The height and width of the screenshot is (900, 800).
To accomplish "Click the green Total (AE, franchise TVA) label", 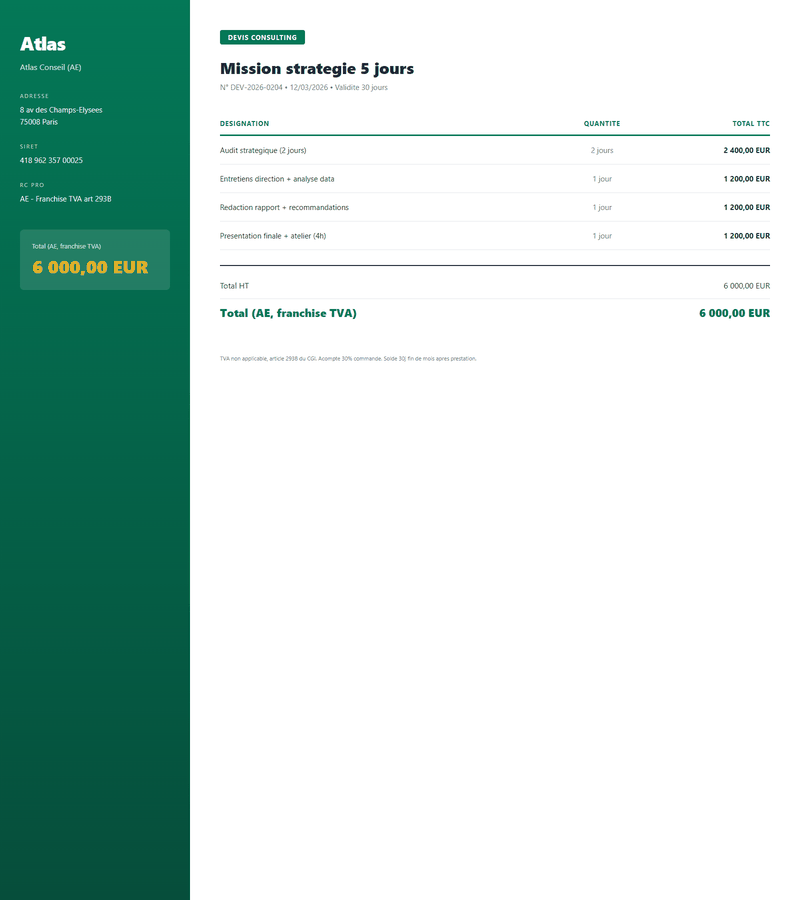I will pos(288,313).
